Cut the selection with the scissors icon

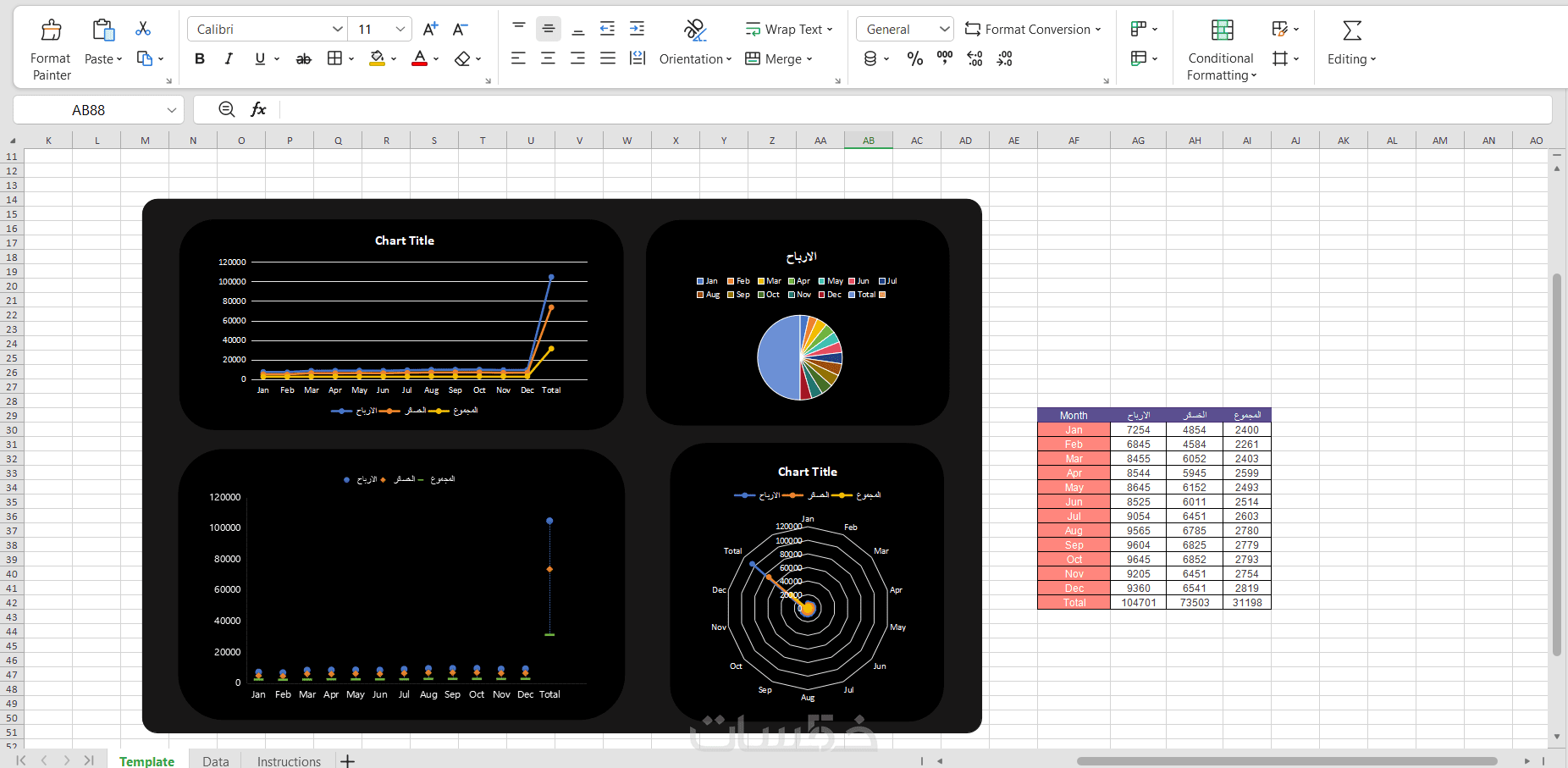(x=143, y=29)
